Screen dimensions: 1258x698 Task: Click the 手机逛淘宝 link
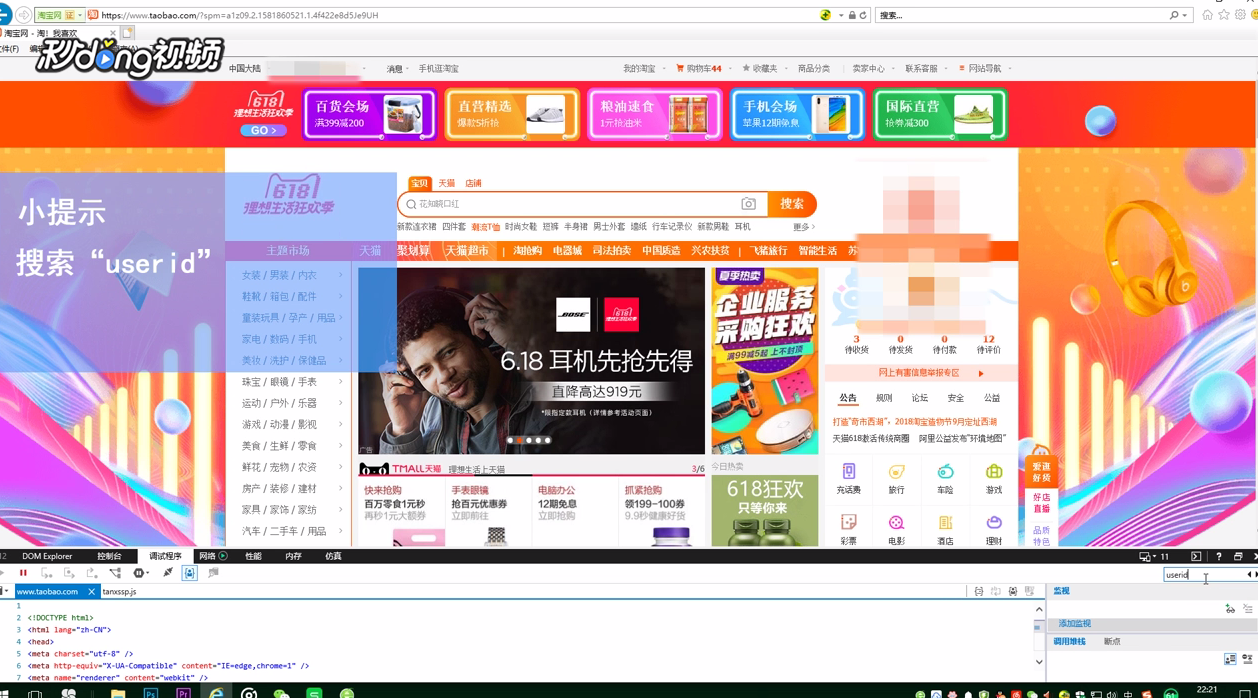click(438, 69)
